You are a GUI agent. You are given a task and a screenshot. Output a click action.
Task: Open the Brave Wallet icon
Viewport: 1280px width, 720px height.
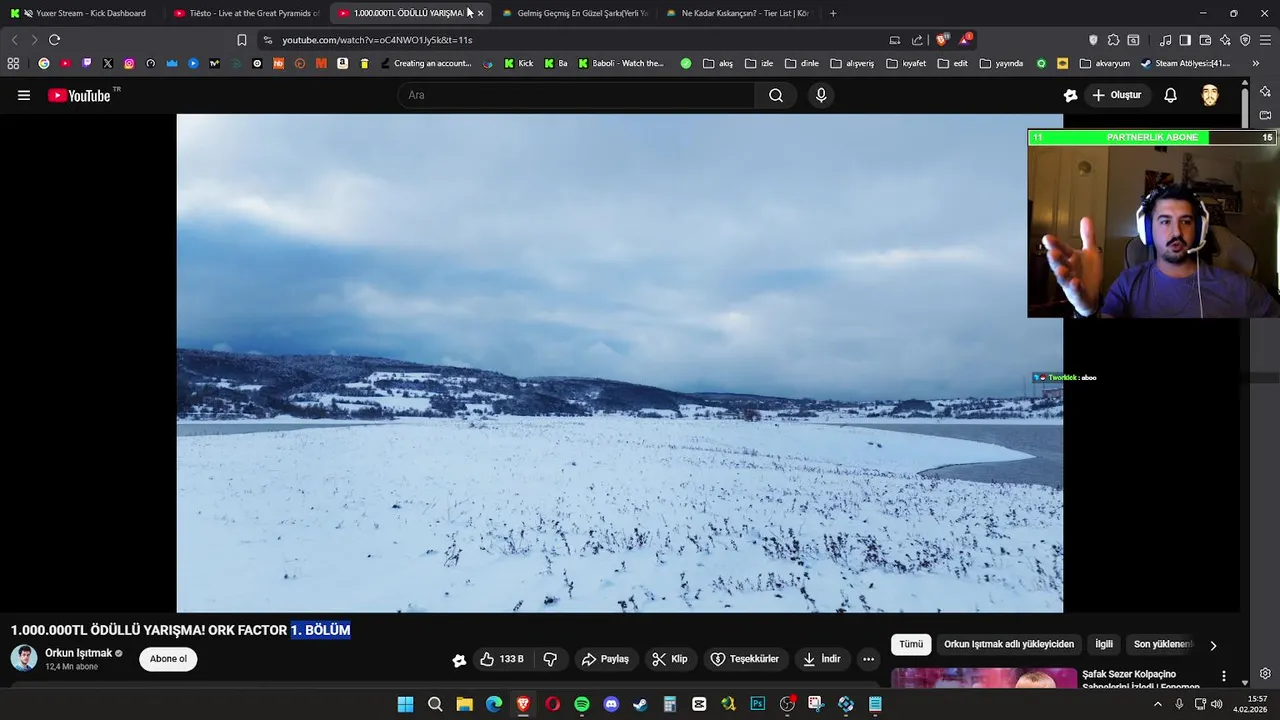pos(1205,40)
